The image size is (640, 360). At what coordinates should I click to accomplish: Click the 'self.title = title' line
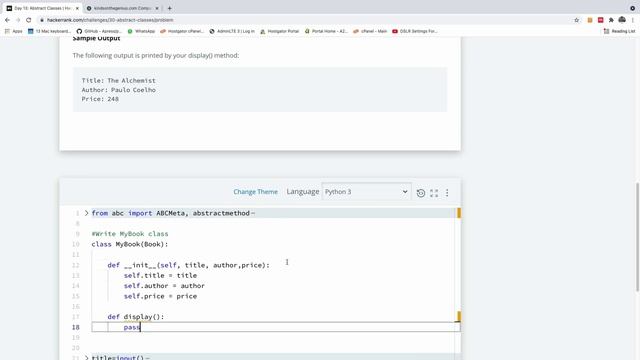point(160,276)
